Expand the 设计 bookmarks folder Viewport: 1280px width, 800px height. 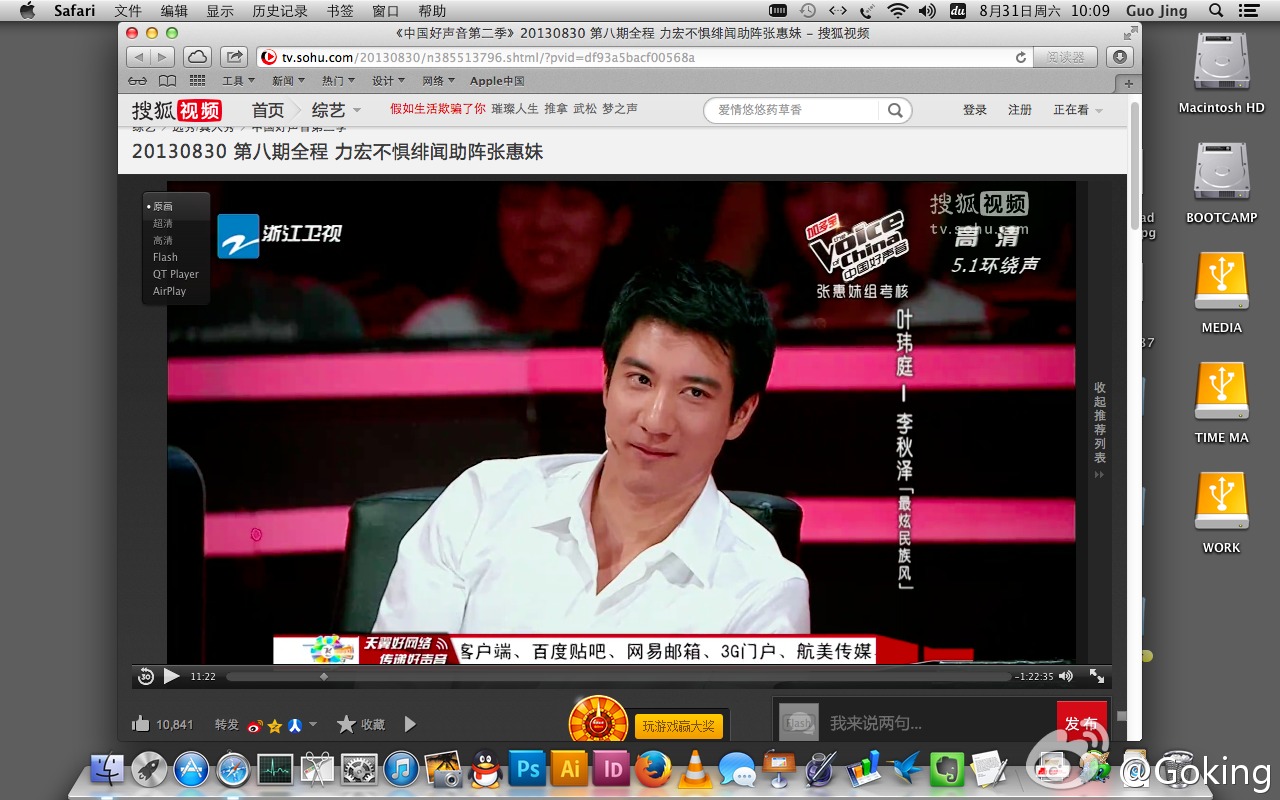(x=388, y=81)
